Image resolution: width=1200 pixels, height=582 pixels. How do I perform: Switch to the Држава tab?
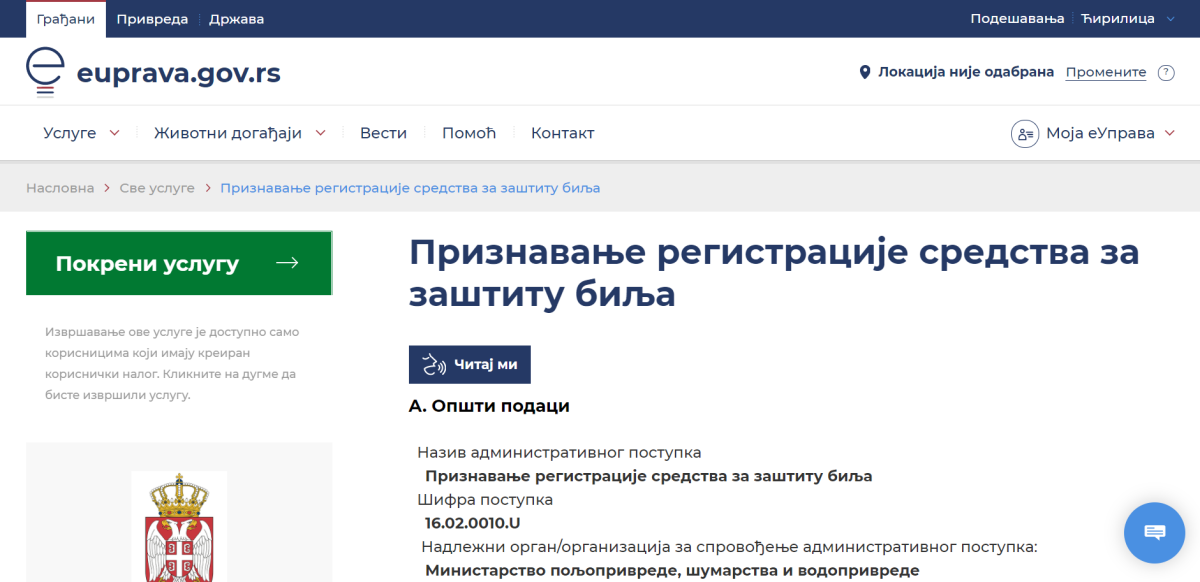pyautogui.click(x=237, y=18)
